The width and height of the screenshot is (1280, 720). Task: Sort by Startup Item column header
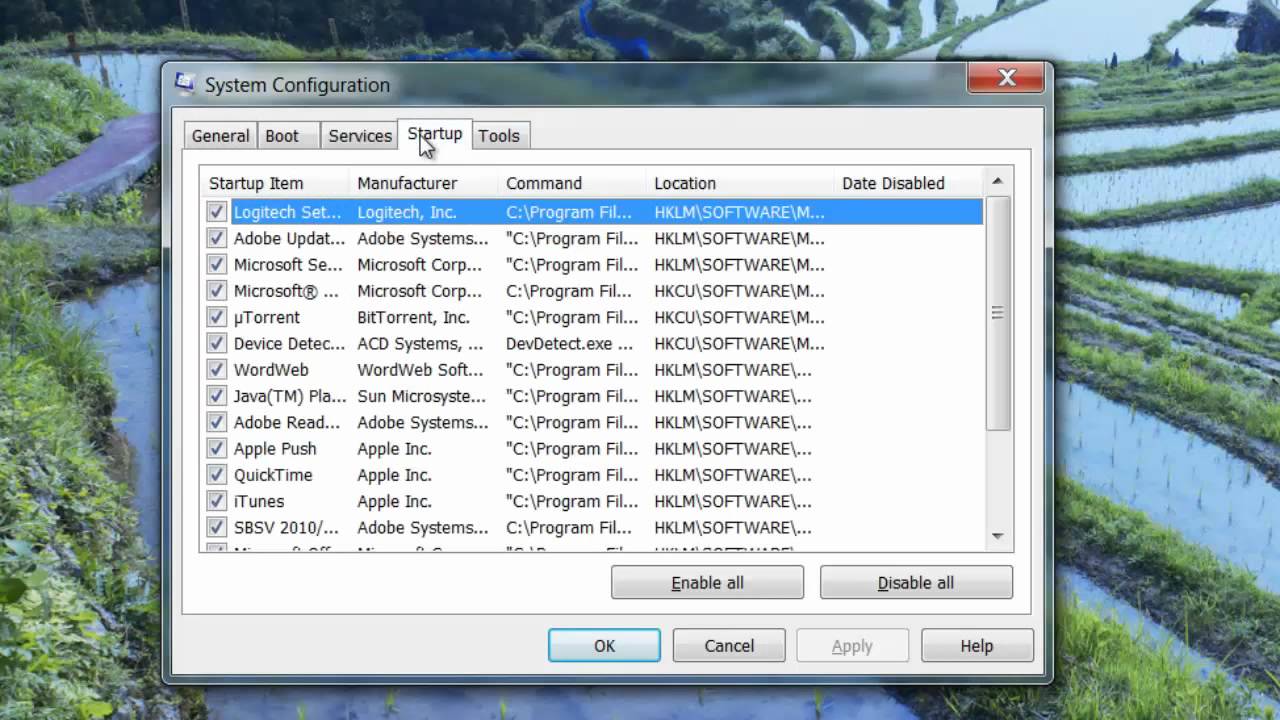click(274, 183)
